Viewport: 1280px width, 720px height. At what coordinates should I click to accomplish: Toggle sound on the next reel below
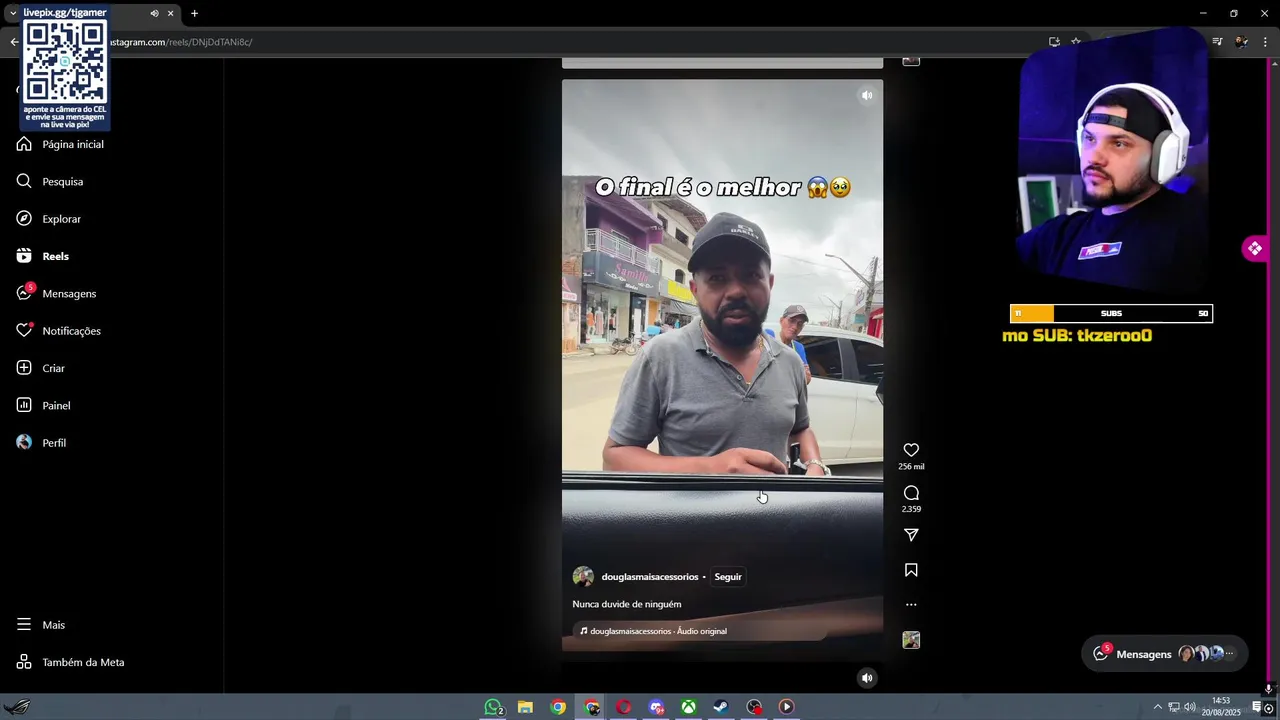pos(867,678)
